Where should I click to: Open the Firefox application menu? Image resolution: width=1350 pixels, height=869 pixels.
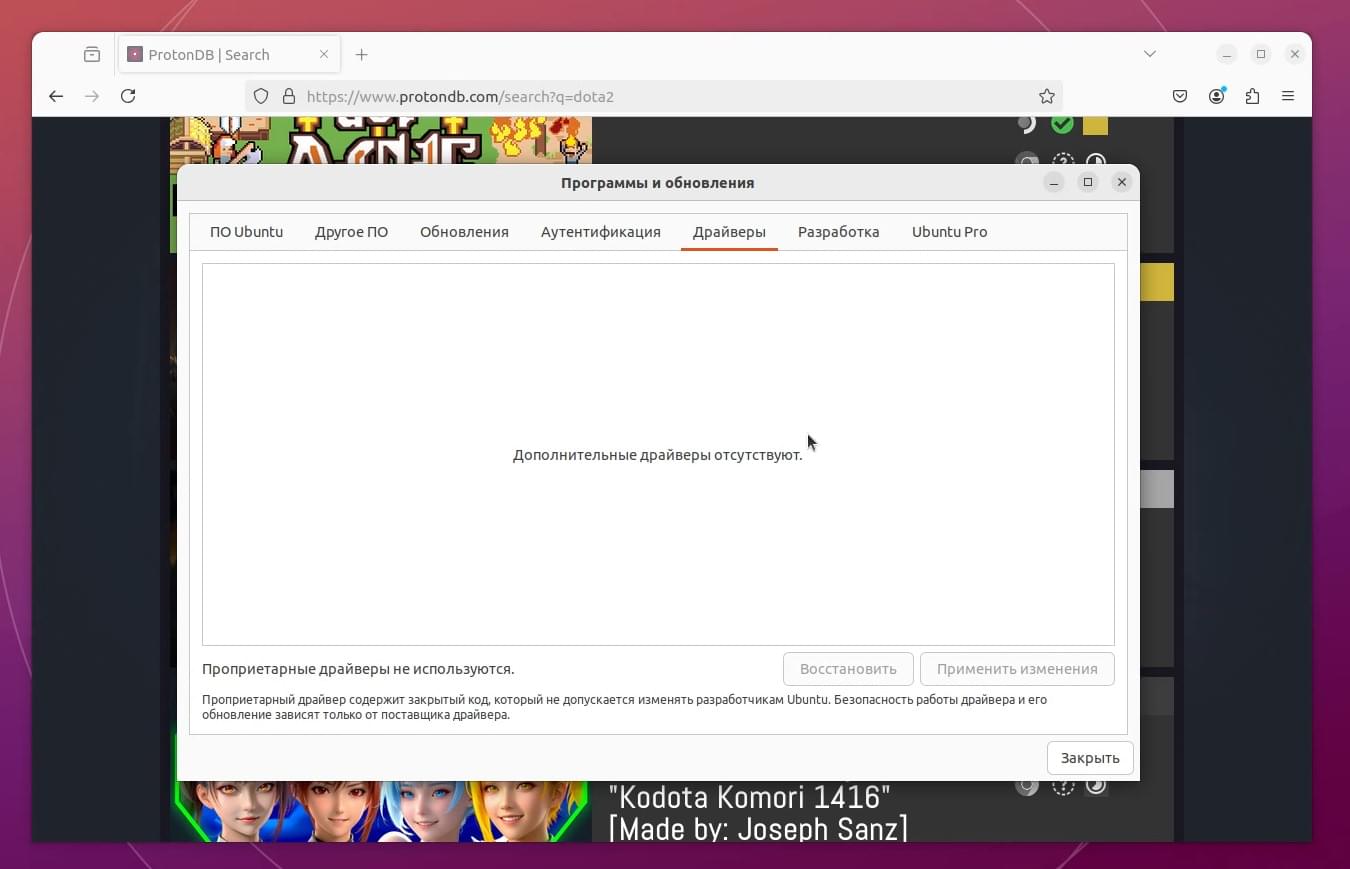[1288, 96]
